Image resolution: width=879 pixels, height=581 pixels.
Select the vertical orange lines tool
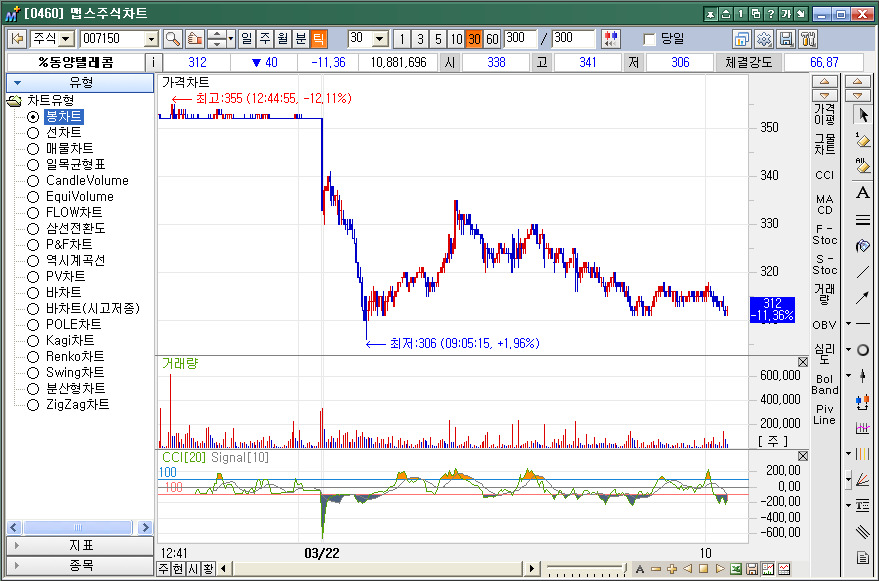tap(863, 454)
